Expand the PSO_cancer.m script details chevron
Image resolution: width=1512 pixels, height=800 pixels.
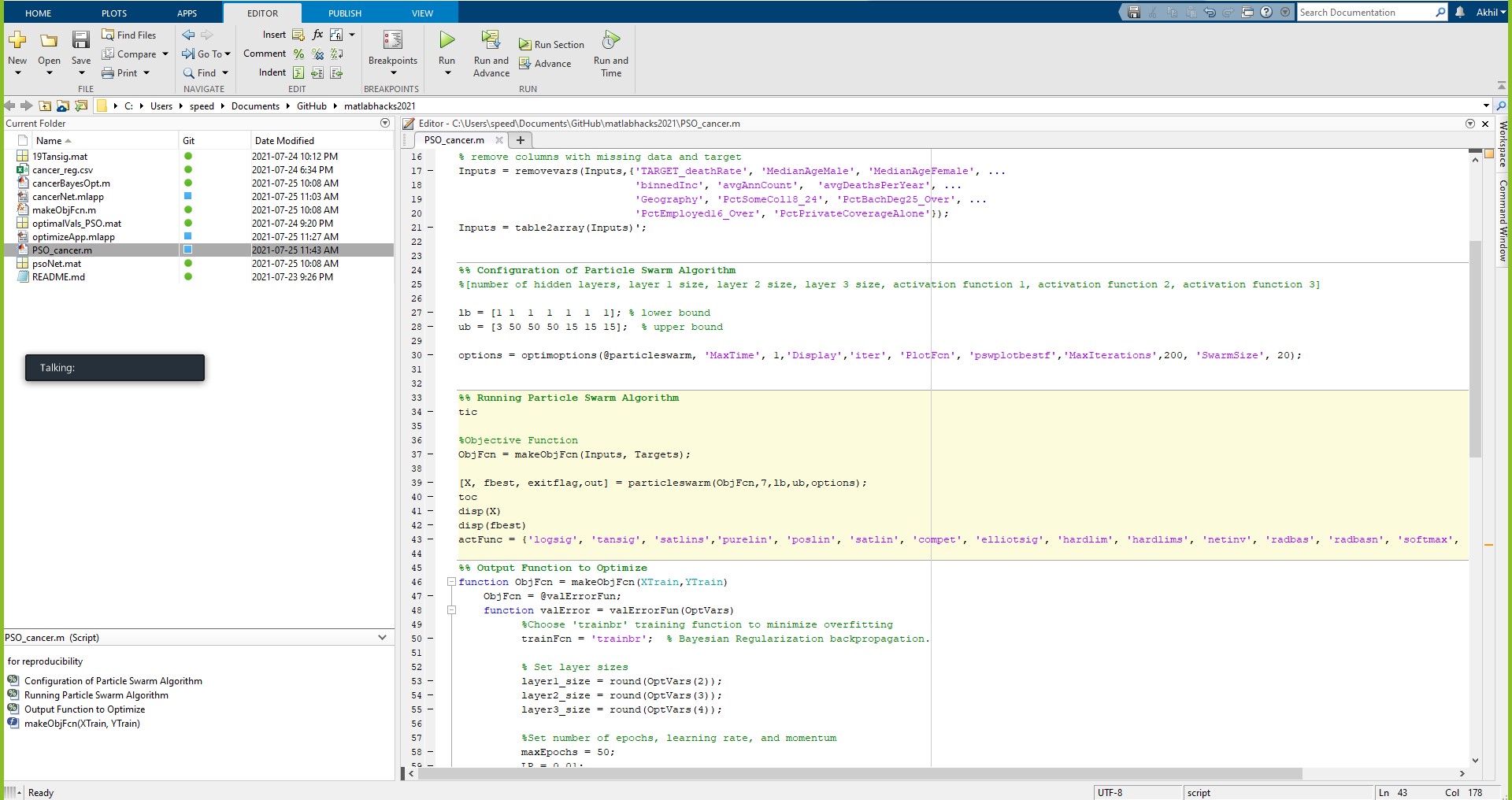point(382,638)
